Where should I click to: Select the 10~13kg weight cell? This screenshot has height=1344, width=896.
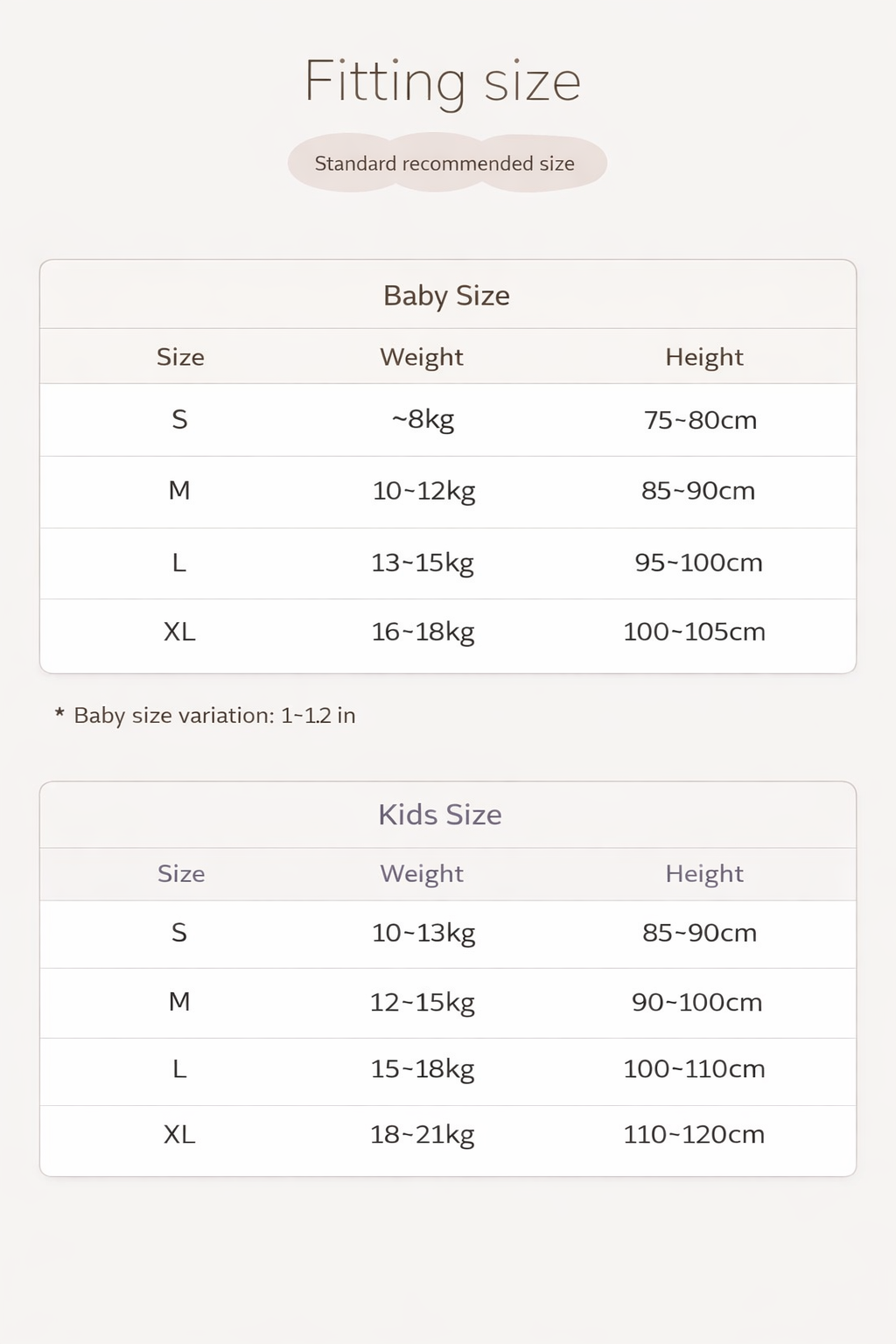click(423, 933)
